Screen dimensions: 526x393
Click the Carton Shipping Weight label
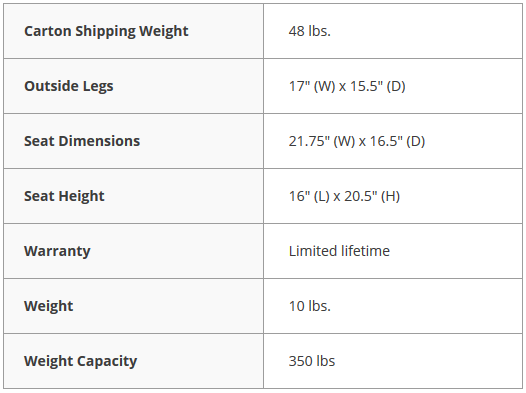[x=106, y=31]
